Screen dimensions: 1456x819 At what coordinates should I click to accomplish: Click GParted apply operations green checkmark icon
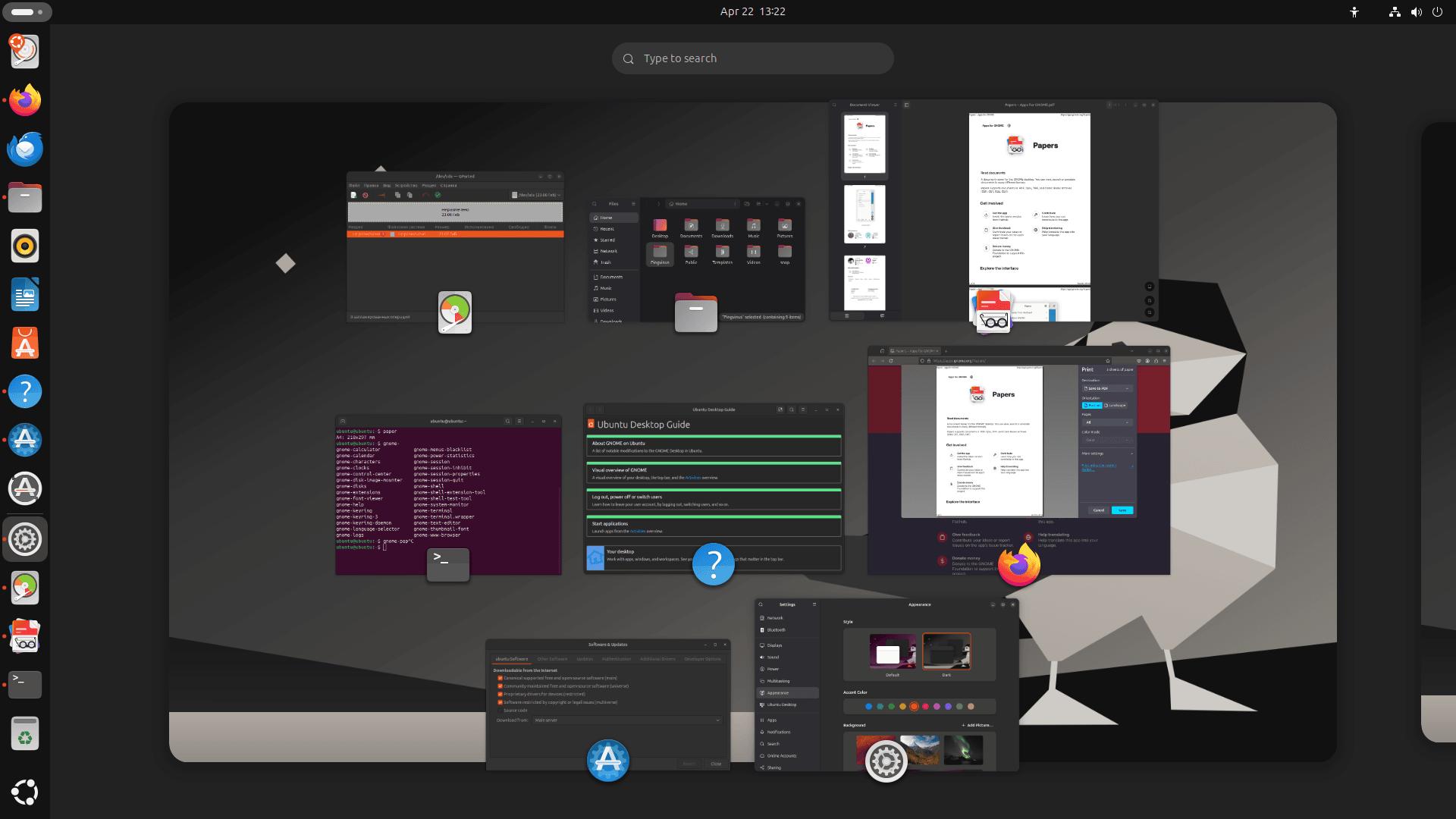coord(438,195)
